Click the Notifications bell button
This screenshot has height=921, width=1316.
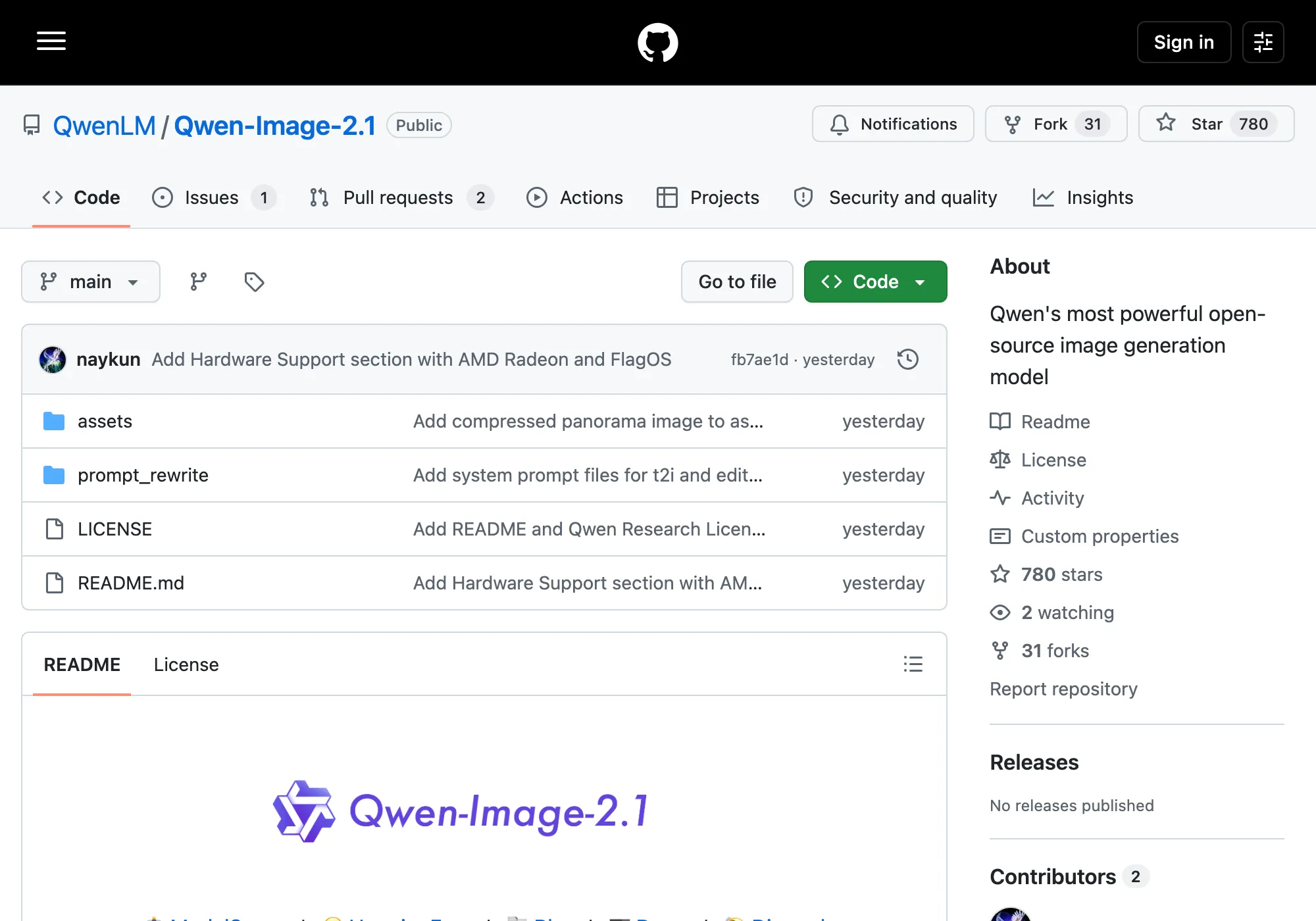(x=893, y=124)
